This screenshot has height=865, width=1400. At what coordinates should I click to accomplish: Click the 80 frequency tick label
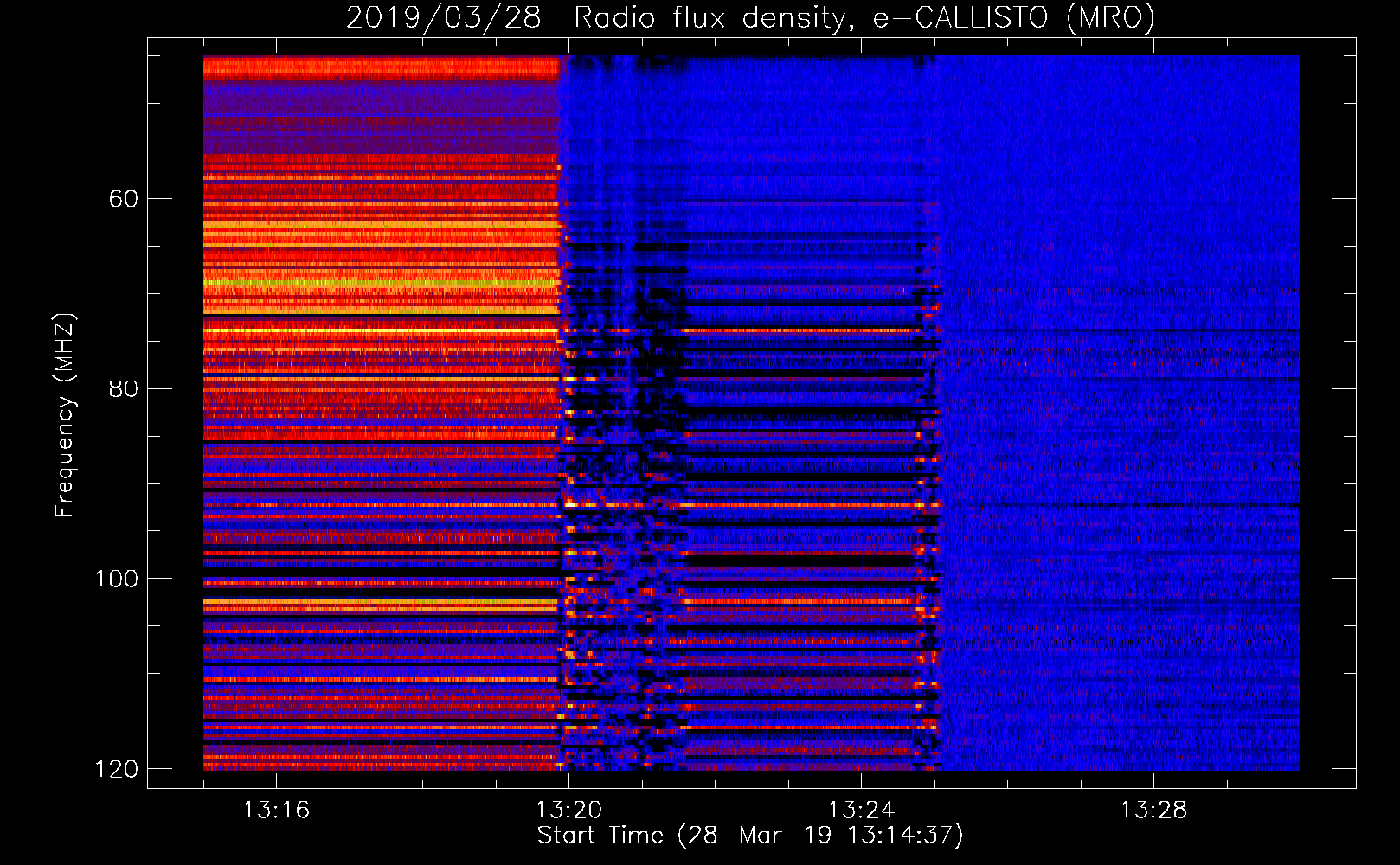coord(123,388)
